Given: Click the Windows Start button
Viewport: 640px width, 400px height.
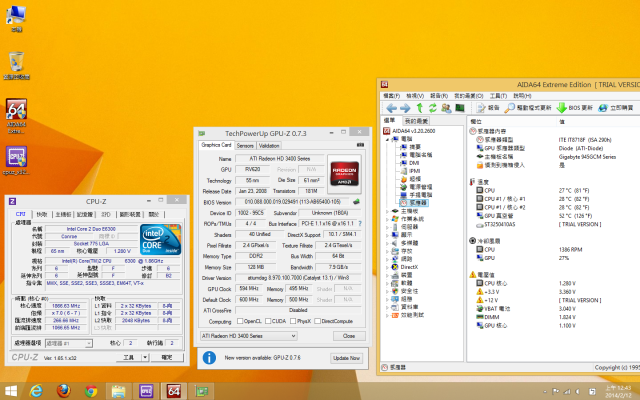Looking at the screenshot, I should 11,391.
